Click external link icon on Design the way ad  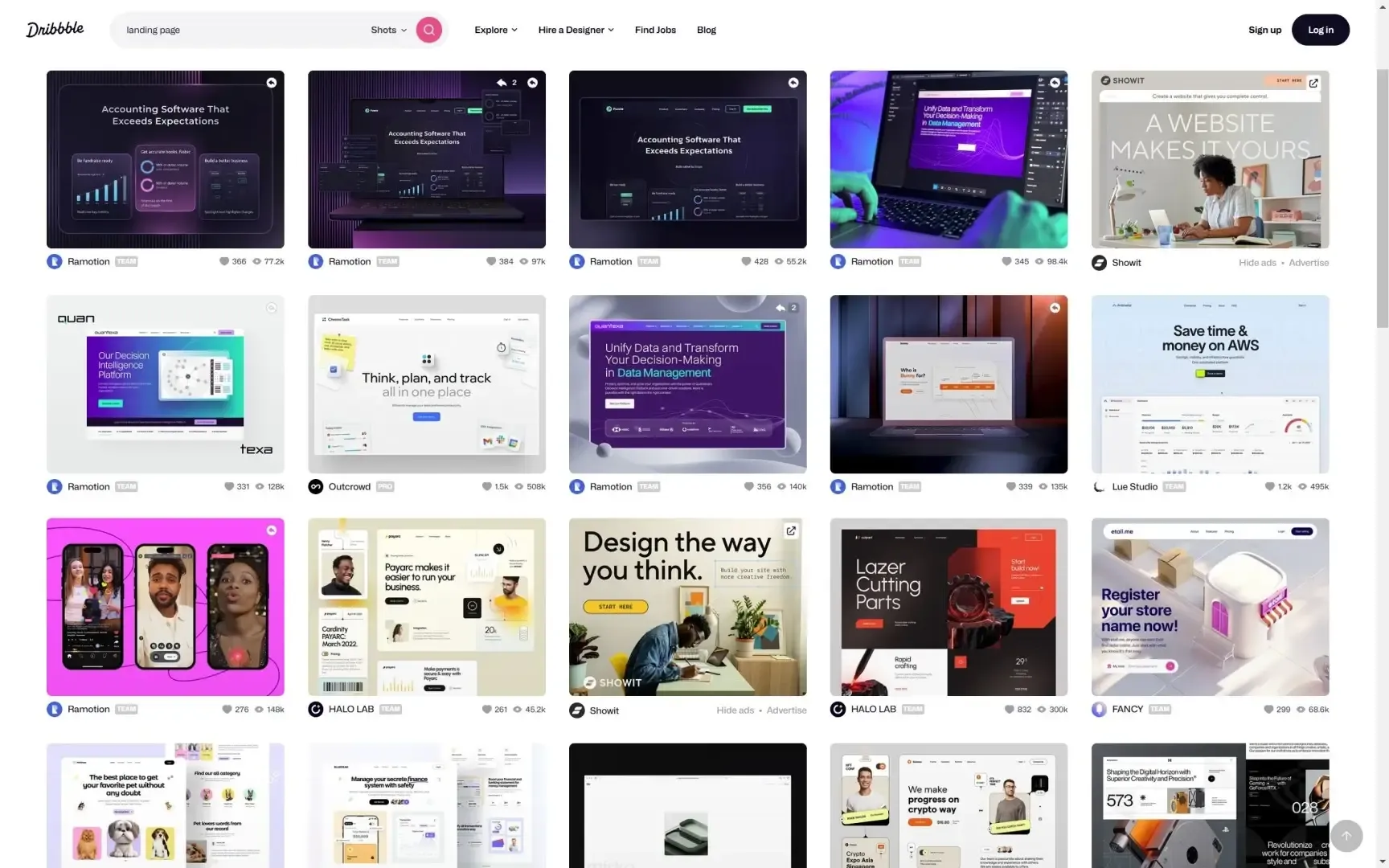tap(791, 530)
